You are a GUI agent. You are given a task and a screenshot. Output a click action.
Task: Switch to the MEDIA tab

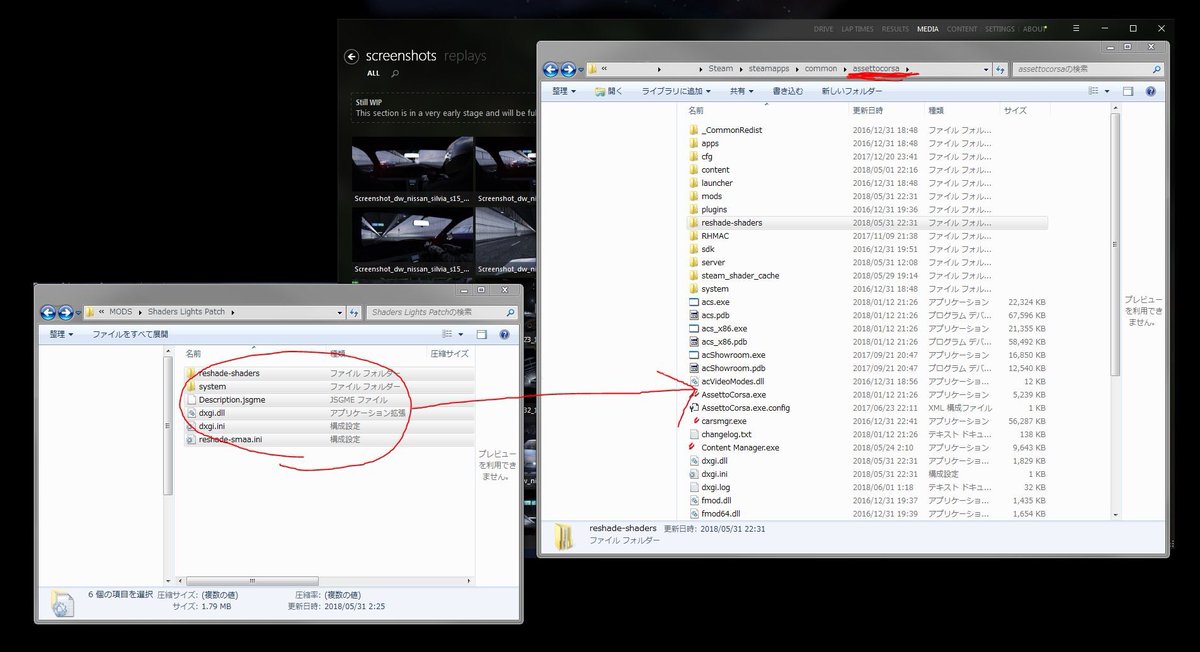tap(928, 30)
